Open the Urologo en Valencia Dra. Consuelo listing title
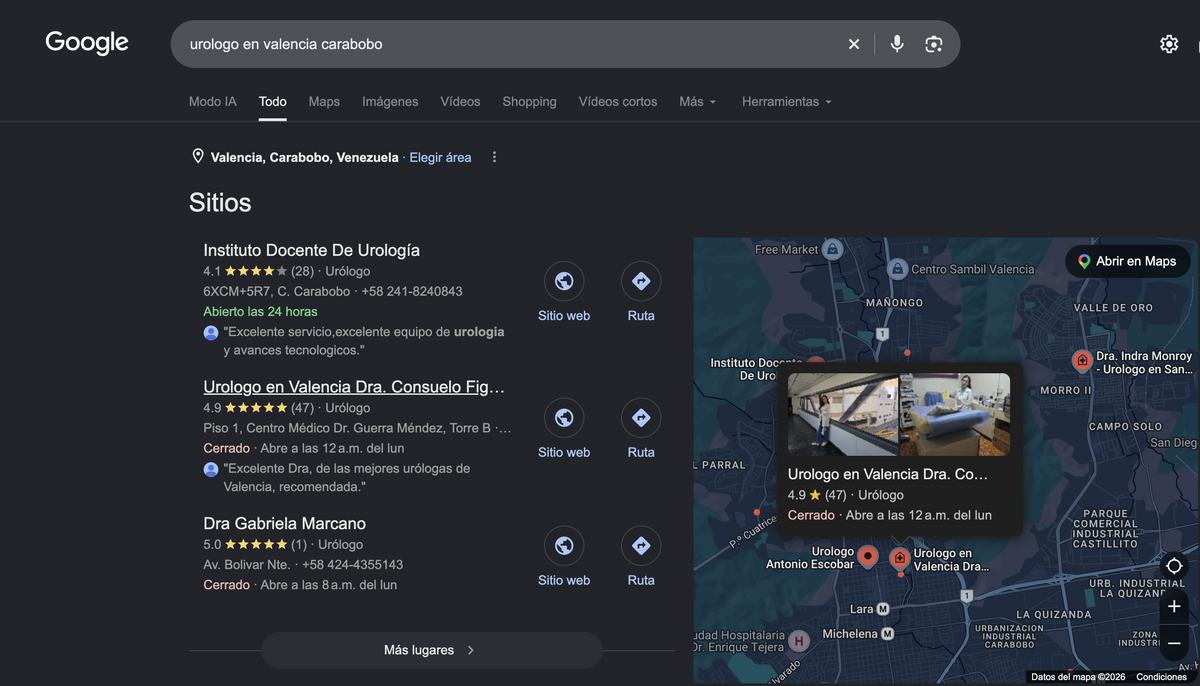1200x686 pixels. (354, 387)
